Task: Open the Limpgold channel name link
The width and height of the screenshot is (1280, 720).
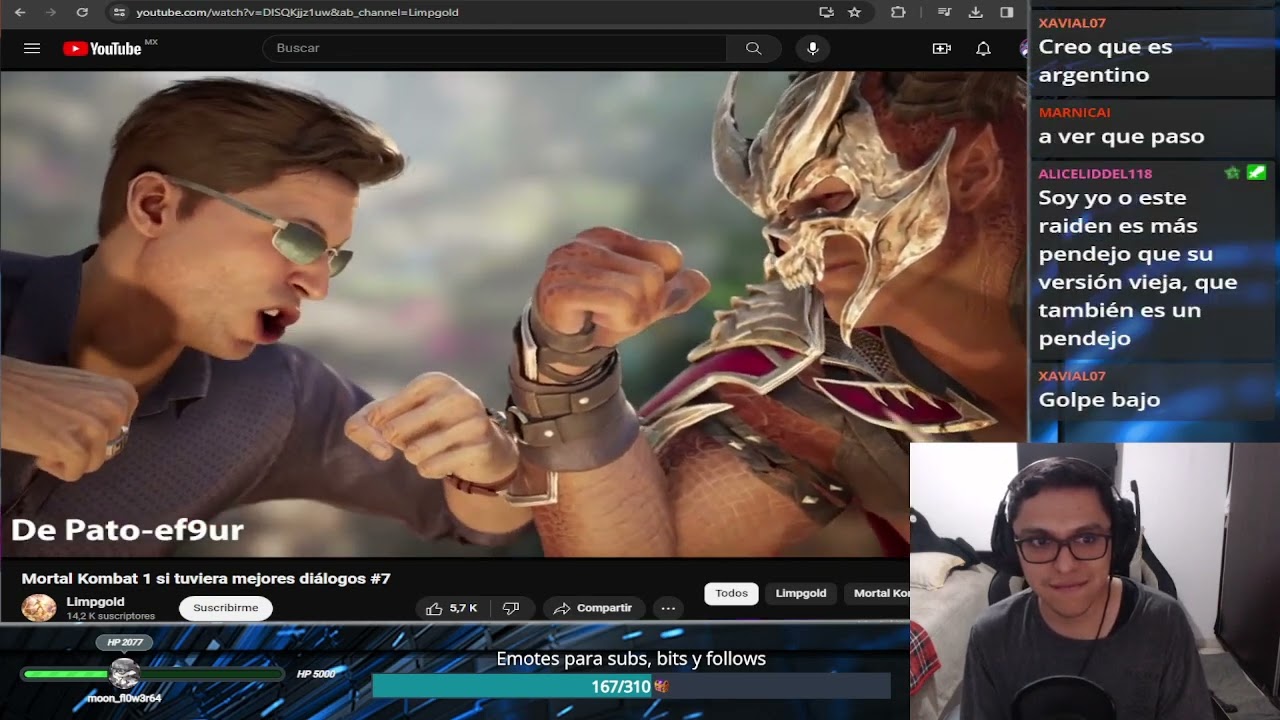Action: (95, 601)
